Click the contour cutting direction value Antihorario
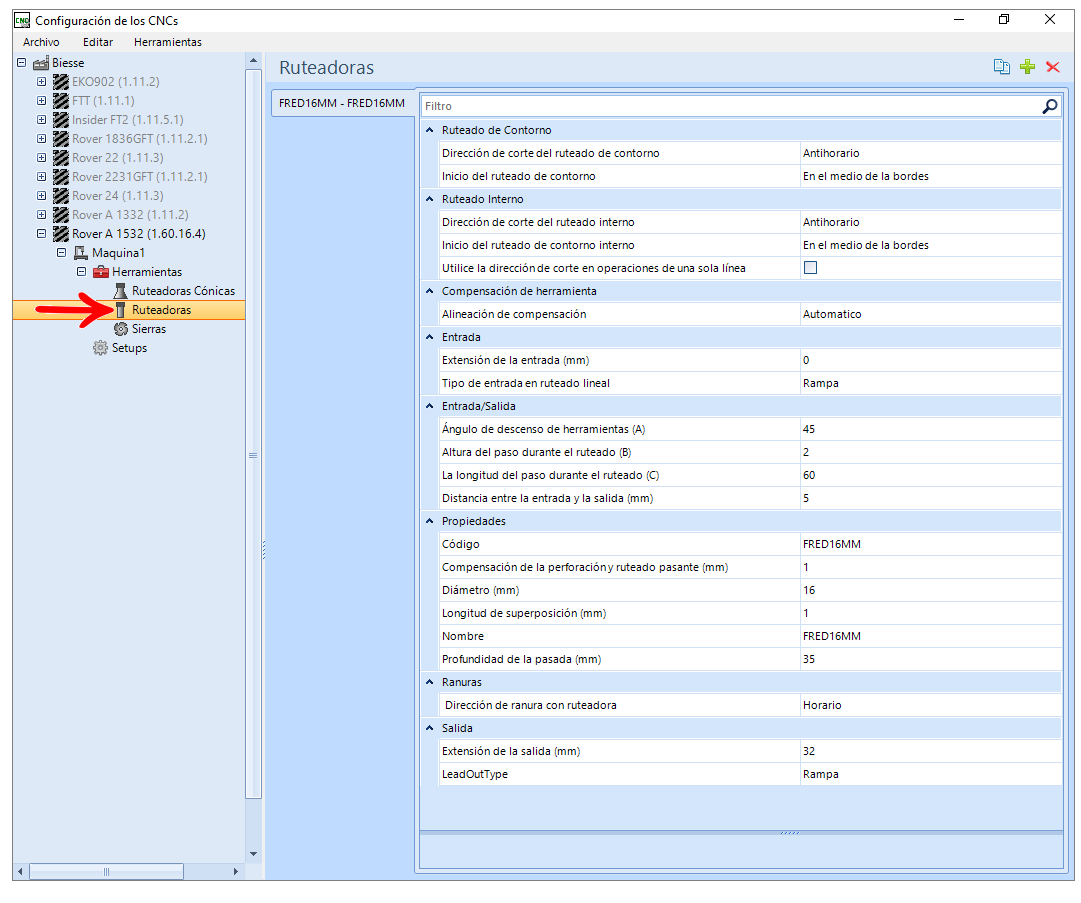1081x903 pixels. point(931,153)
